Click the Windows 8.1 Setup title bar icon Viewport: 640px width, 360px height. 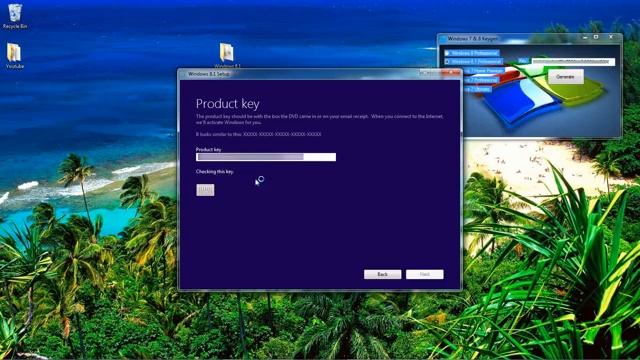click(x=183, y=74)
